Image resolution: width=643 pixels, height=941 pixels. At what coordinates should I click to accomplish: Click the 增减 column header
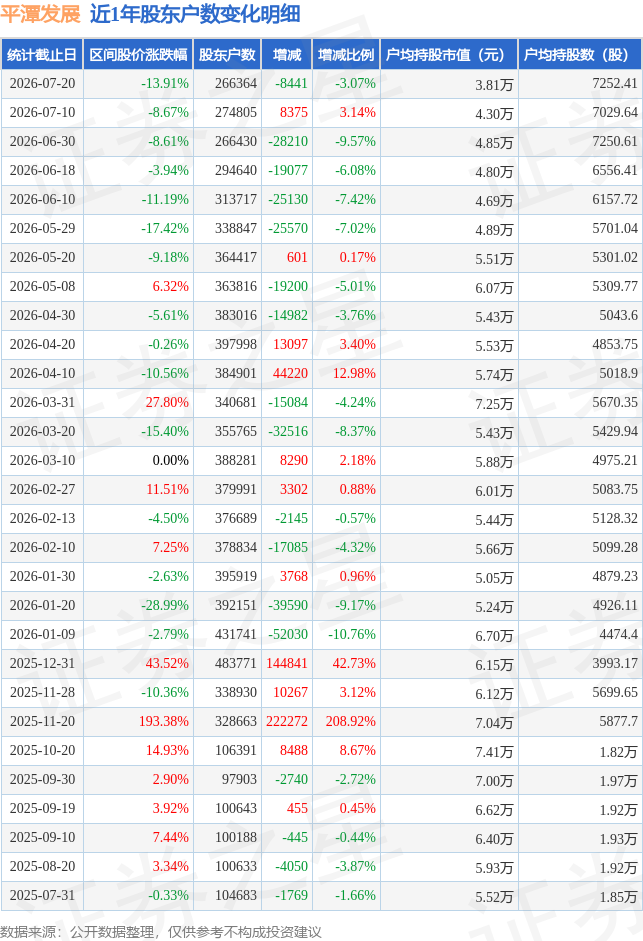coord(286,55)
